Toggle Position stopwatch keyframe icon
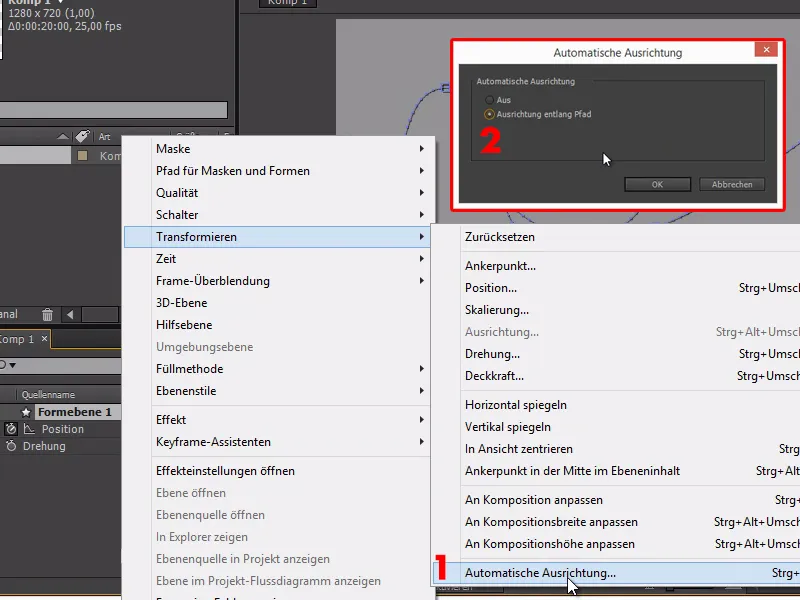The height and width of the screenshot is (600, 800). click(x=11, y=429)
